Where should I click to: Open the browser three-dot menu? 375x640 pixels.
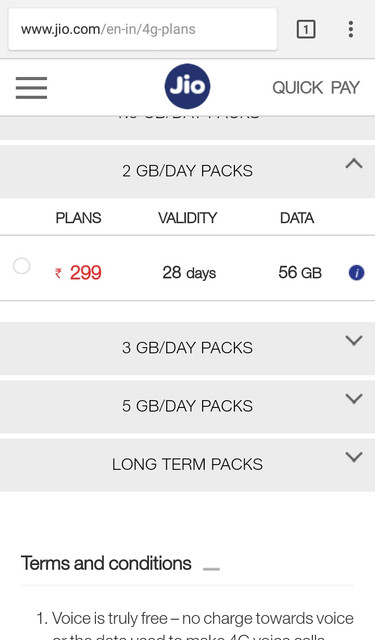(x=351, y=29)
